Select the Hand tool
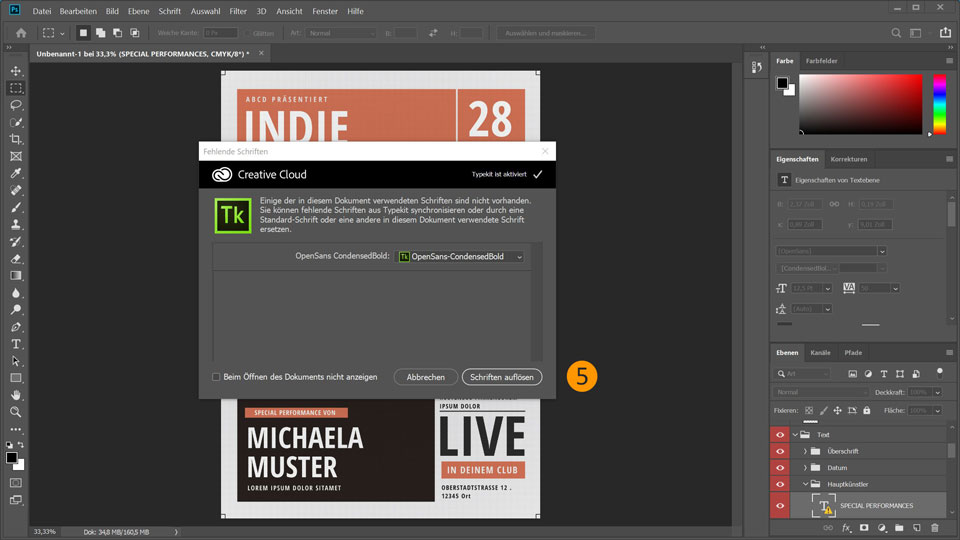This screenshot has height=540, width=960. coord(16,394)
